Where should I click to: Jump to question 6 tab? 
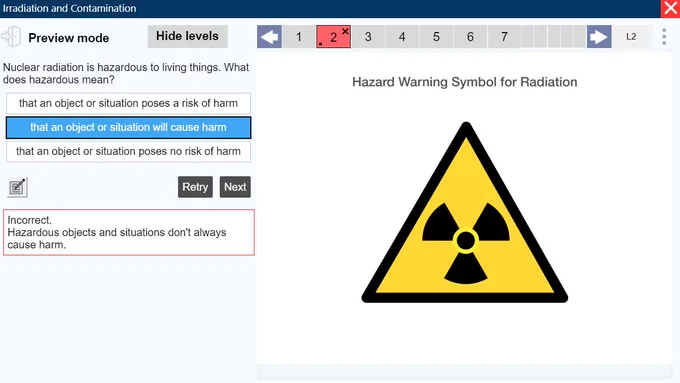[x=470, y=37]
